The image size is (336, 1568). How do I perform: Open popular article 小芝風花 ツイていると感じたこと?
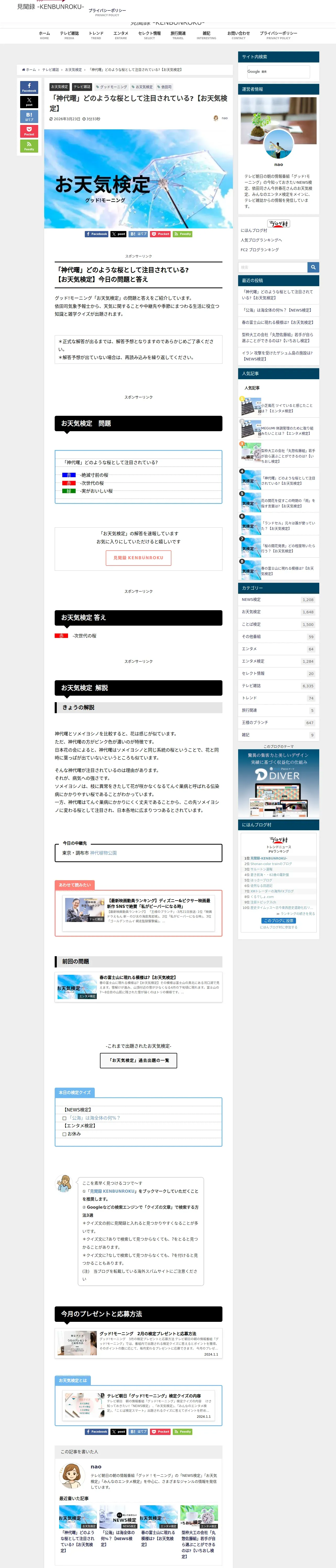coord(278,408)
